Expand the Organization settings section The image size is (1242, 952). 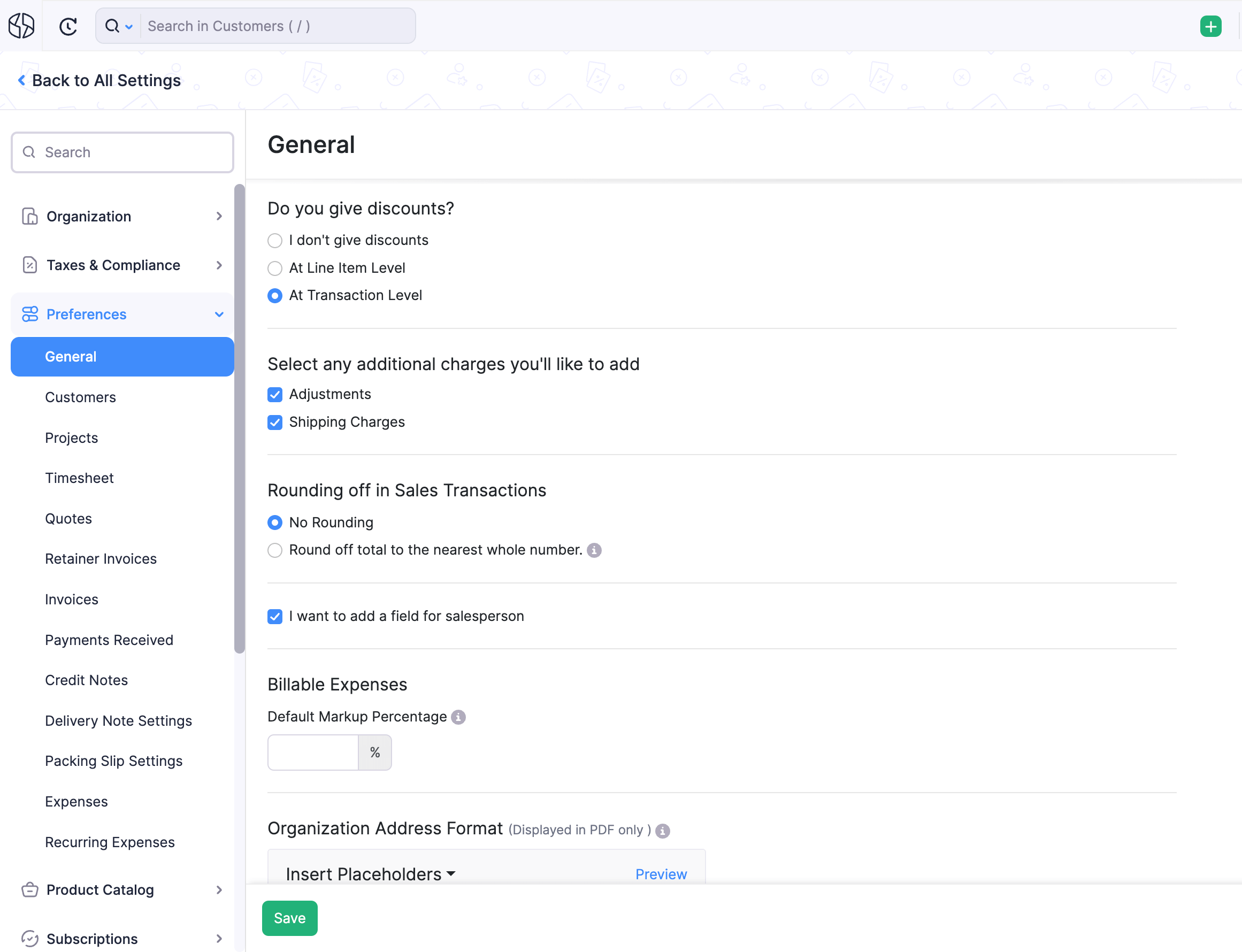point(122,216)
